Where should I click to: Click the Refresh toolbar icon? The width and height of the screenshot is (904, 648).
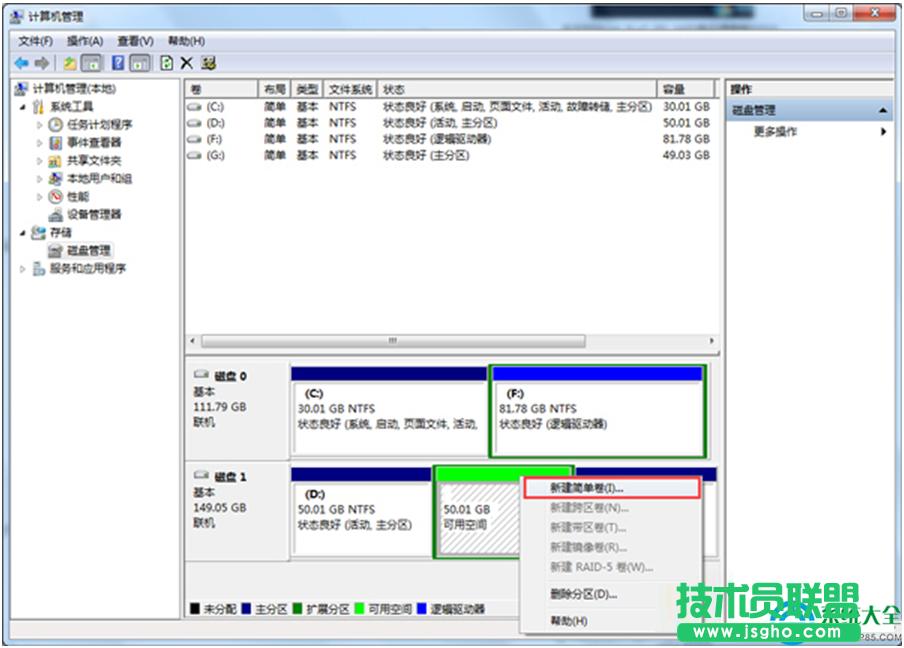(166, 63)
